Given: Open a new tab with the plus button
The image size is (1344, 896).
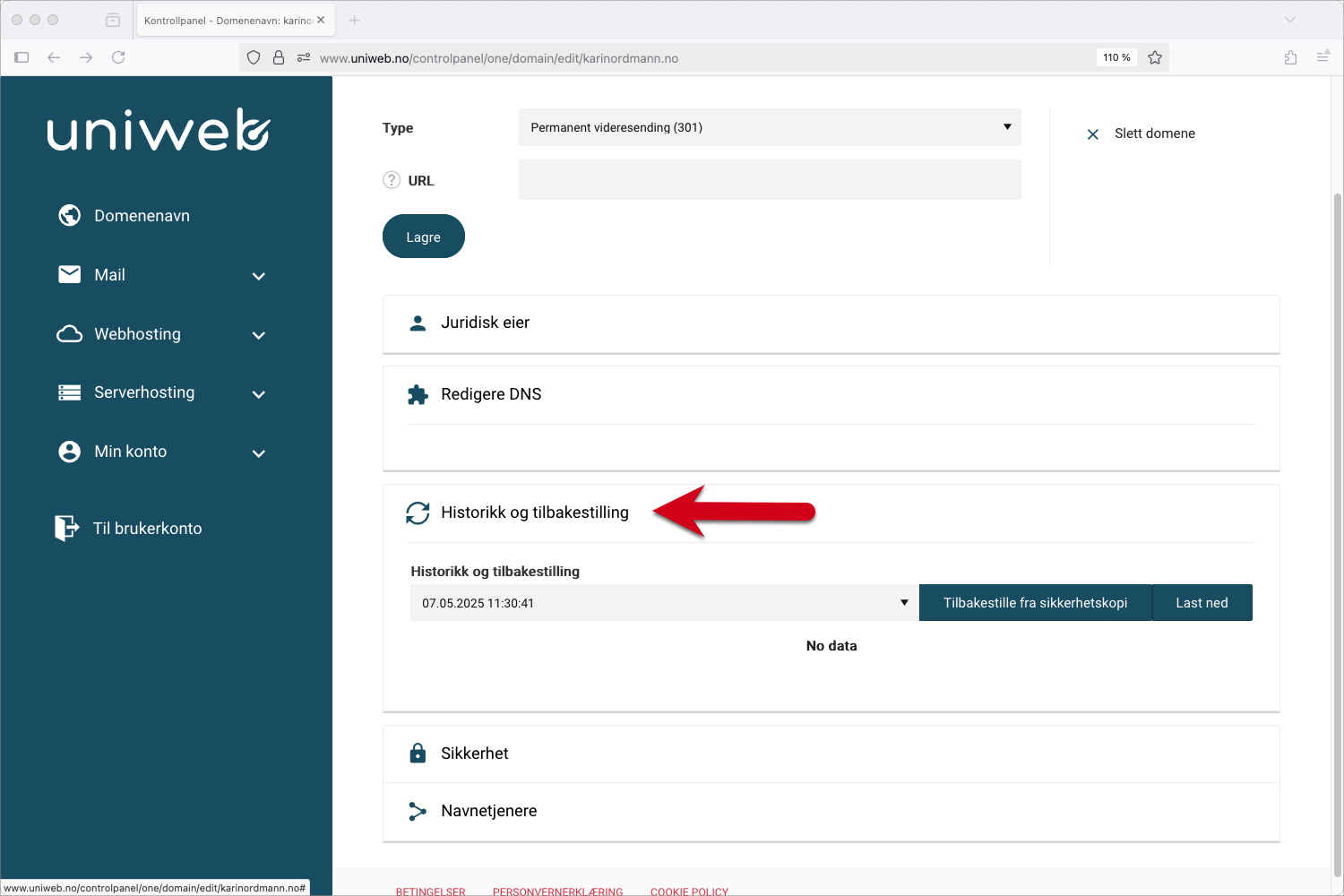Looking at the screenshot, I should coord(355,20).
